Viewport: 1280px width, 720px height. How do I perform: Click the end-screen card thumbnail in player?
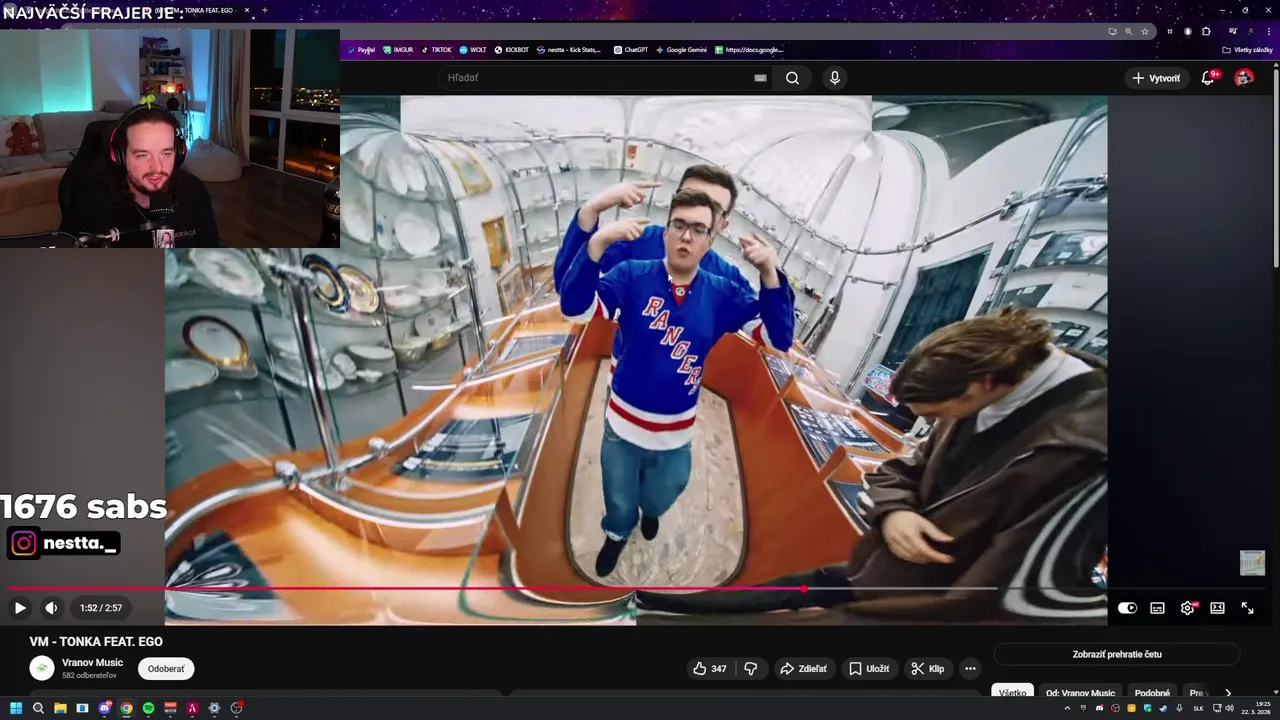1252,563
